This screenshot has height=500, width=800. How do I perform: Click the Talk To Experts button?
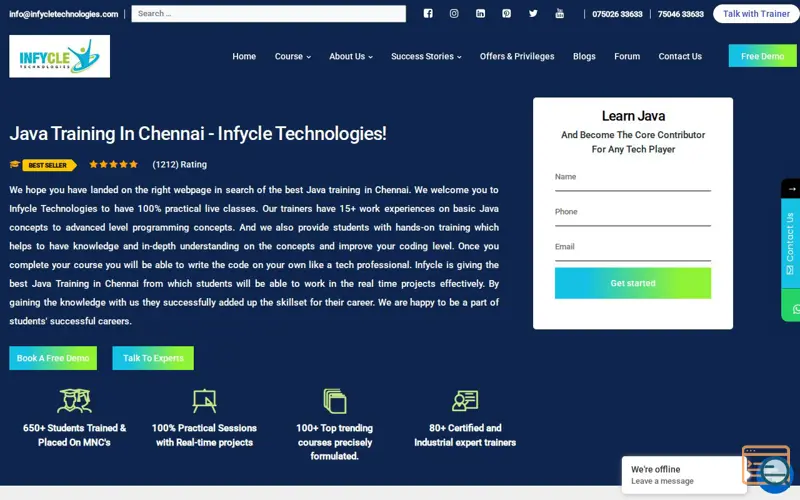point(153,358)
